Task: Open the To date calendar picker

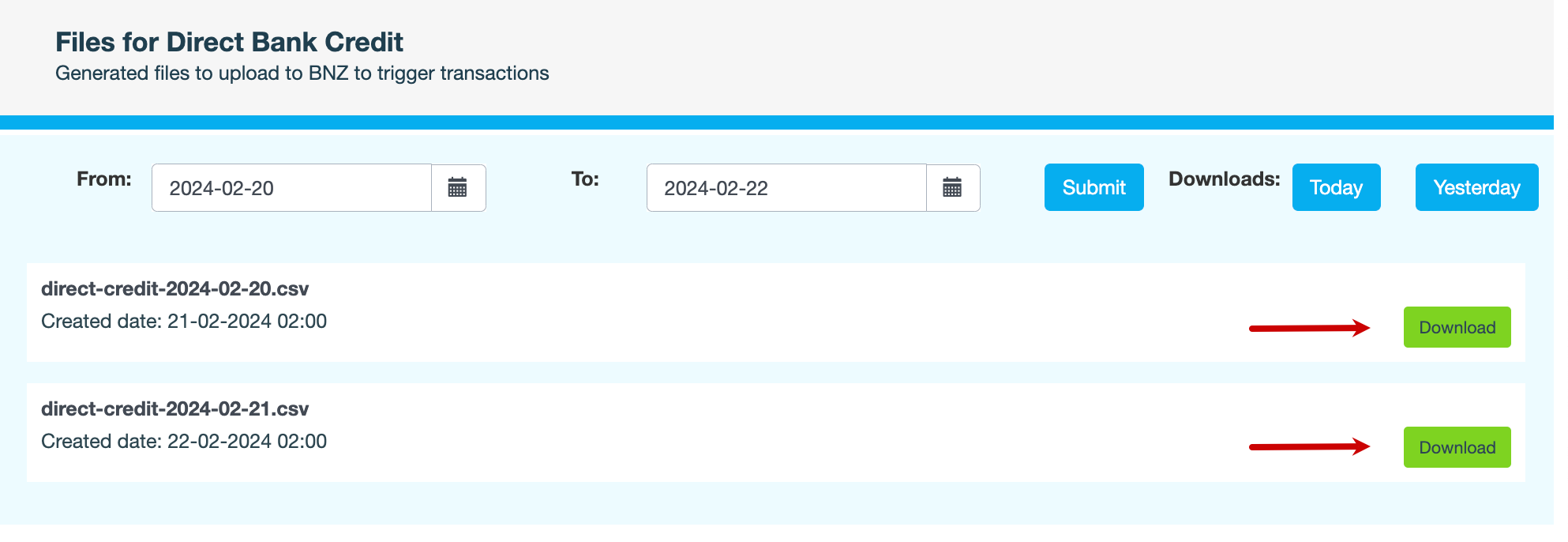Action: [952, 188]
